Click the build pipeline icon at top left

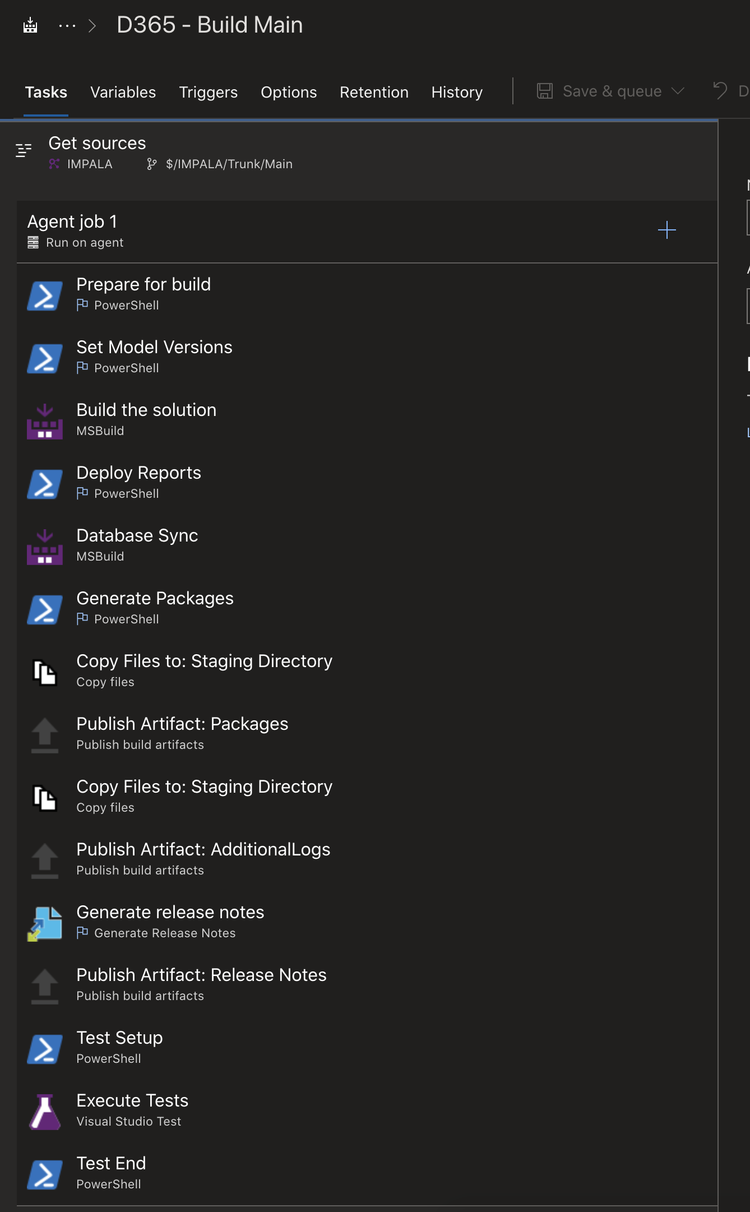coord(31,26)
